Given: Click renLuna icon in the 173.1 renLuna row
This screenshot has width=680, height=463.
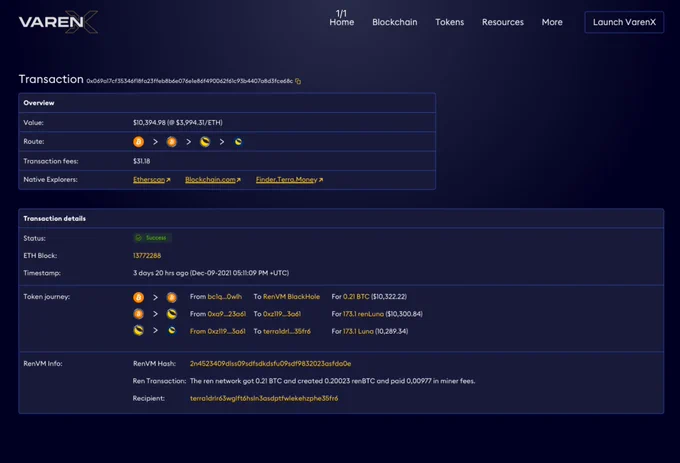Looking at the screenshot, I should pos(172,314).
